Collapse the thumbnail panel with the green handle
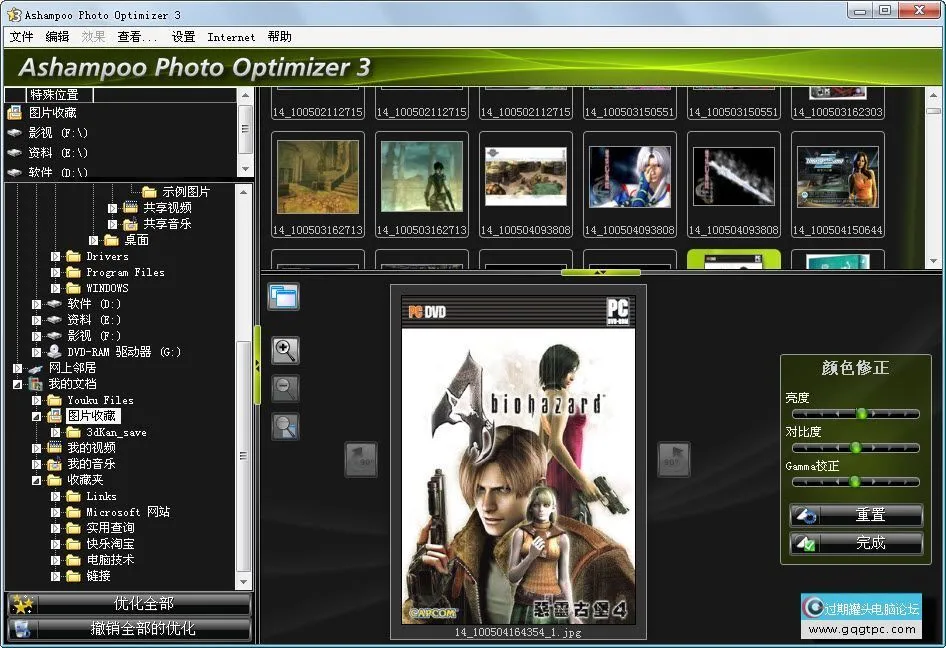Viewport: 946px width, 648px height. (600, 272)
